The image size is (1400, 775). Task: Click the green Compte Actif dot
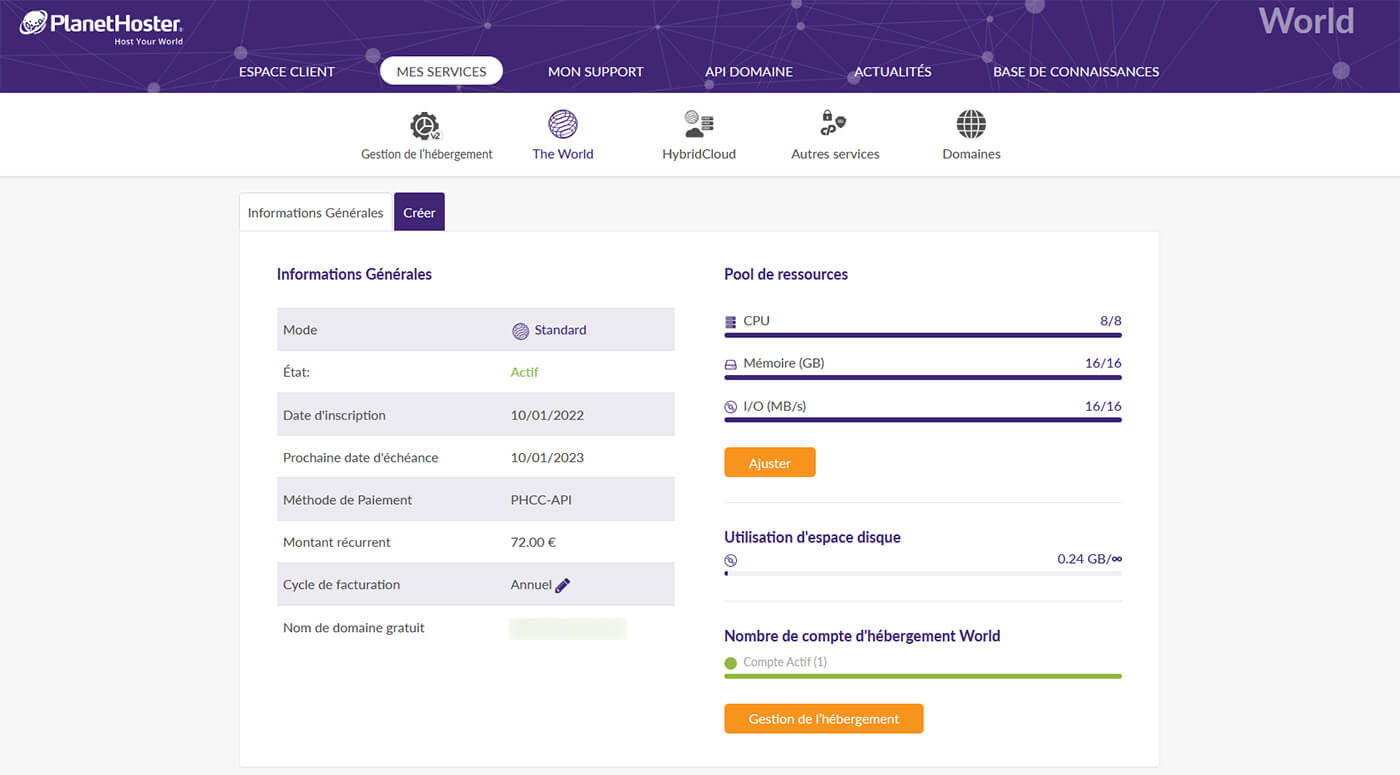click(x=730, y=663)
